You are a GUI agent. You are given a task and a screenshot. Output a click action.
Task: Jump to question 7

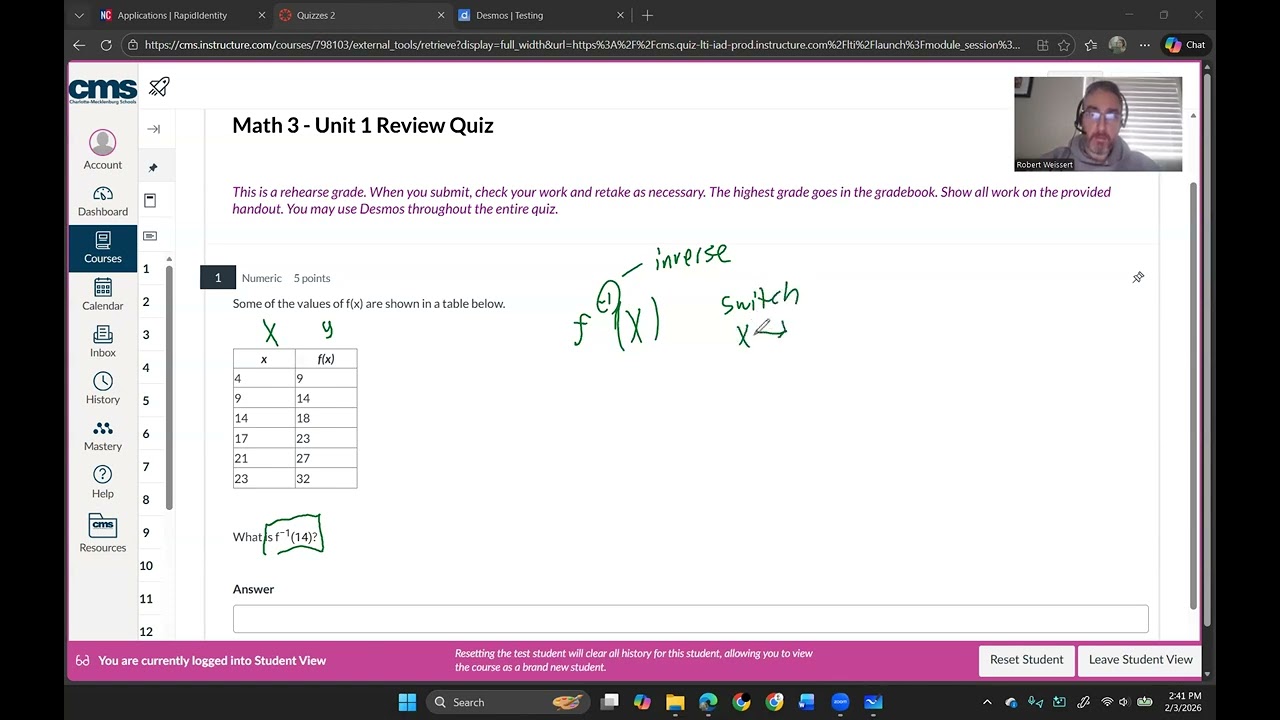click(146, 466)
